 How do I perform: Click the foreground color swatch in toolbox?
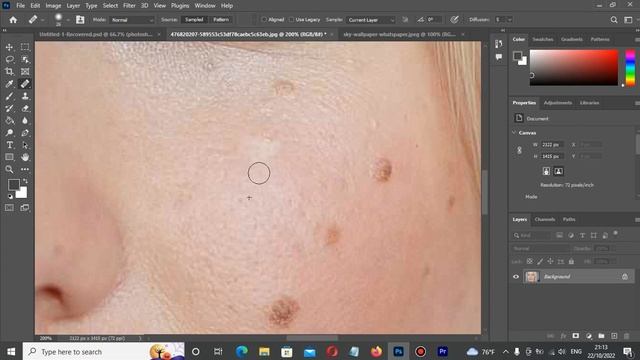tap(13, 185)
